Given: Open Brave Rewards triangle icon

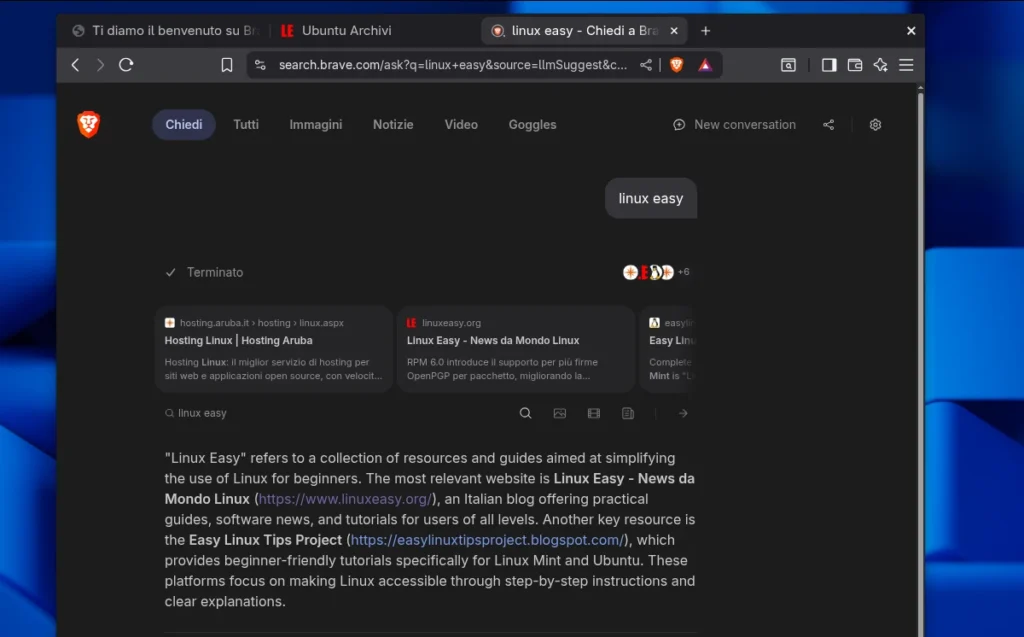Looking at the screenshot, I should [x=705, y=64].
